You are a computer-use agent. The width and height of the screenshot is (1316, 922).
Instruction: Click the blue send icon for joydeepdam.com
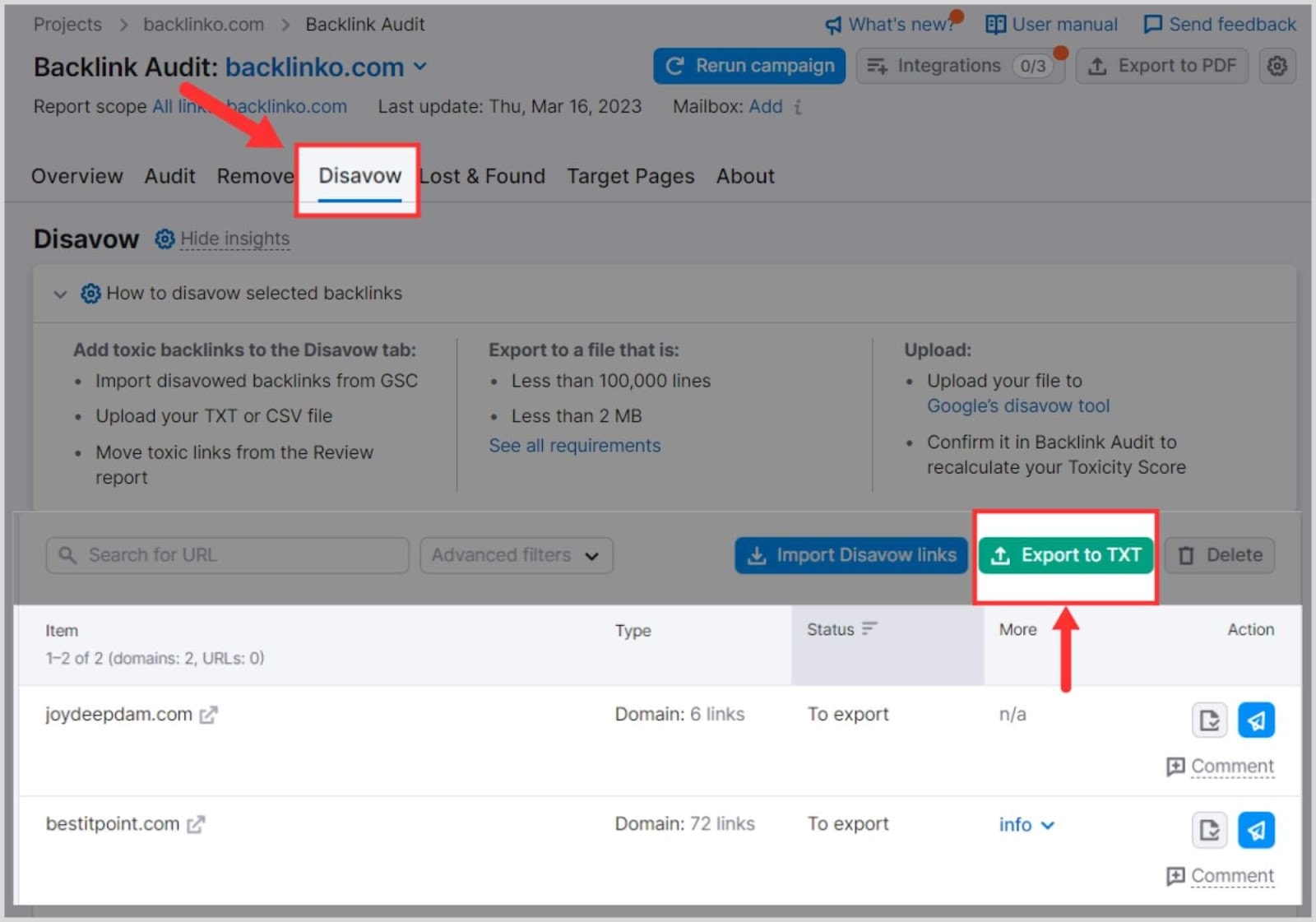1256,720
